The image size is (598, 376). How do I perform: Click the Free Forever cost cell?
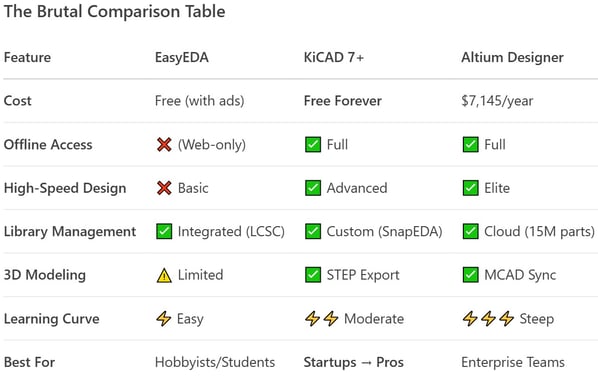[x=342, y=101]
